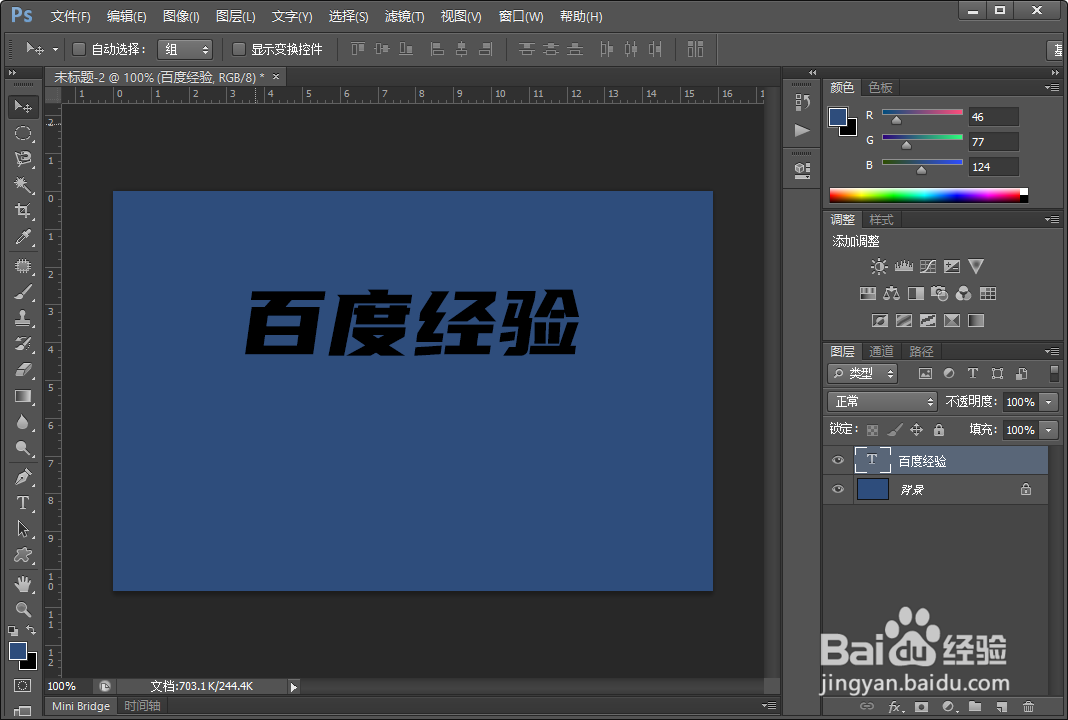This screenshot has width=1068, height=720.
Task: Click the R slider track
Action: click(922, 112)
